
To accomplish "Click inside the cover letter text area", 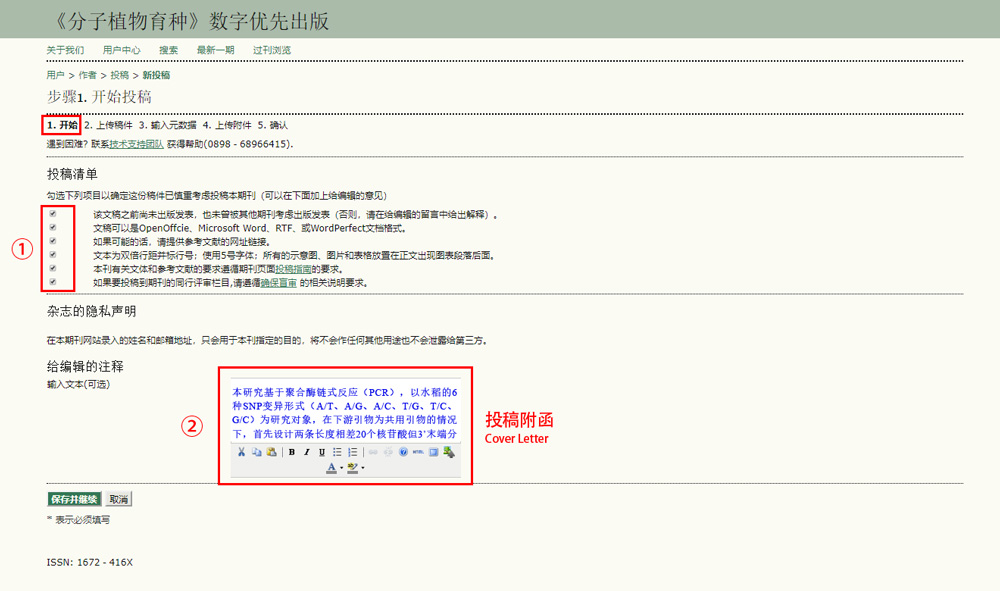I will pos(344,412).
